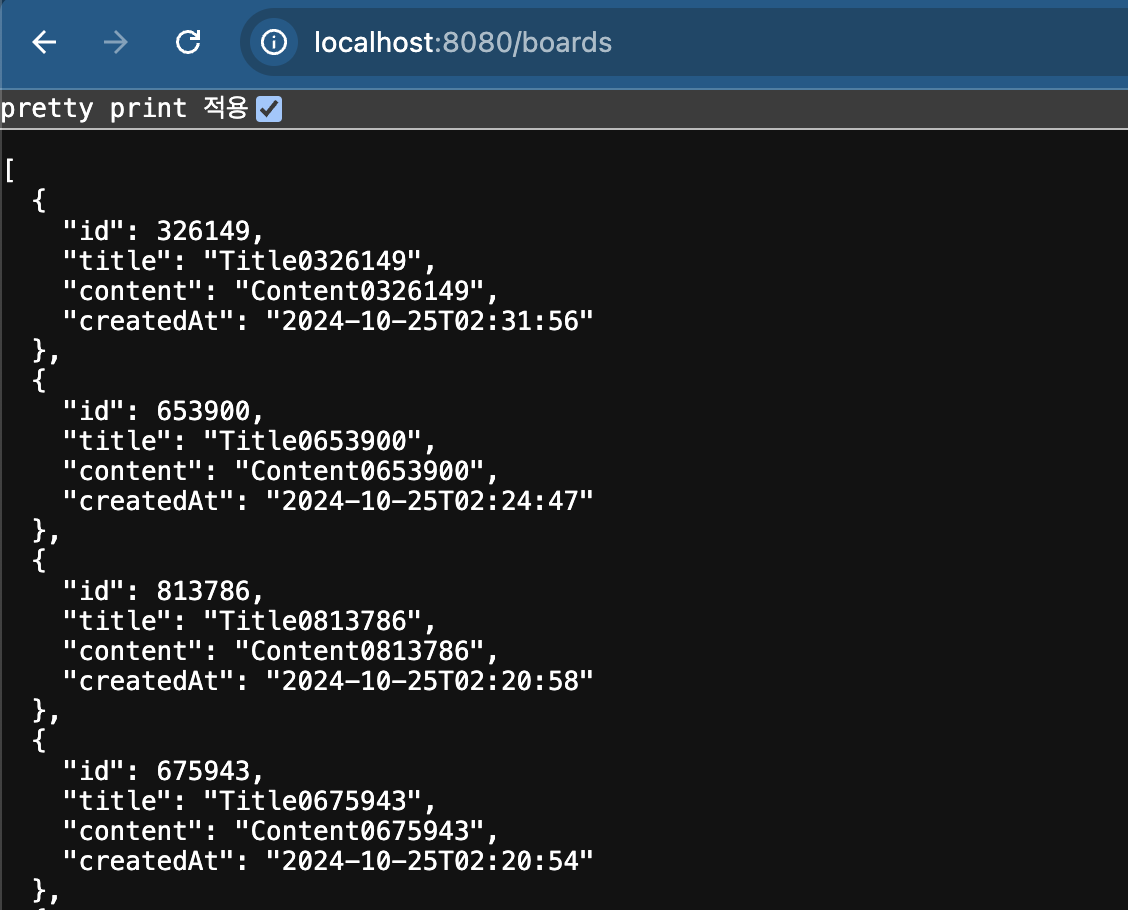
Task: Click the id value 675943
Action: point(203,771)
